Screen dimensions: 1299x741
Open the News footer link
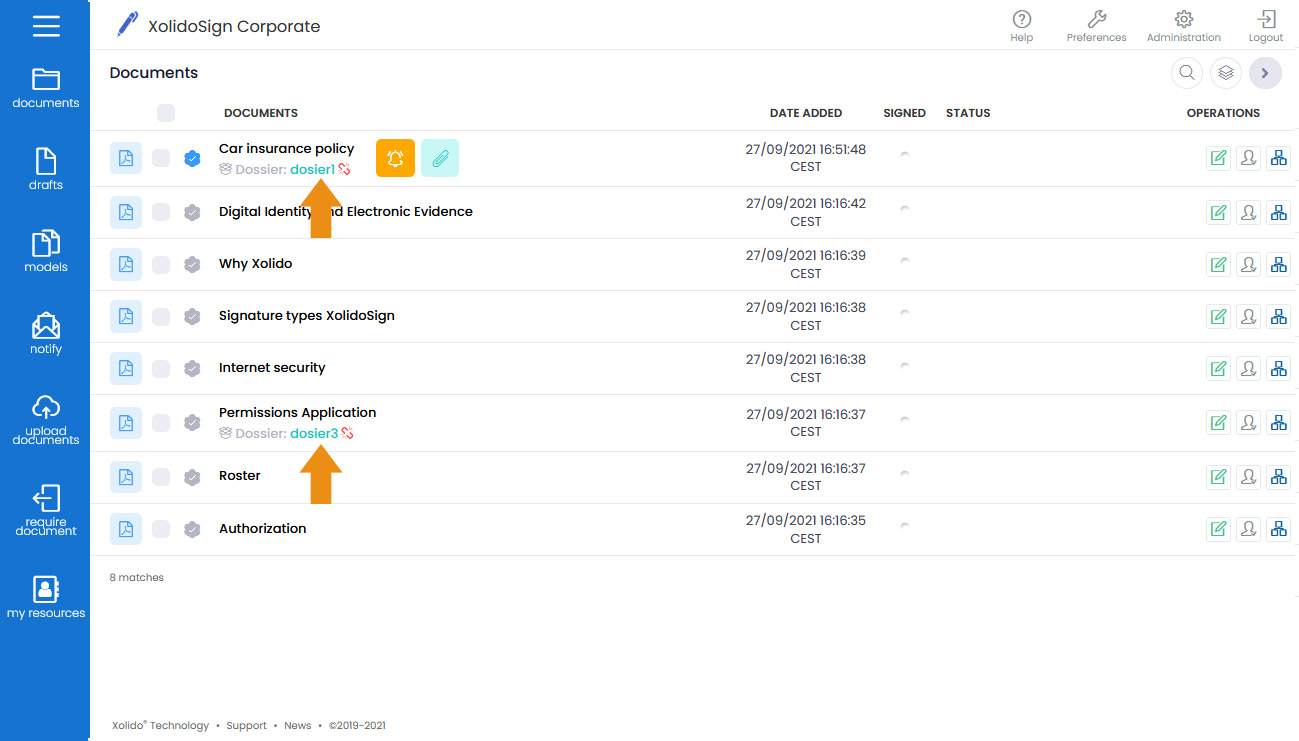pos(298,726)
